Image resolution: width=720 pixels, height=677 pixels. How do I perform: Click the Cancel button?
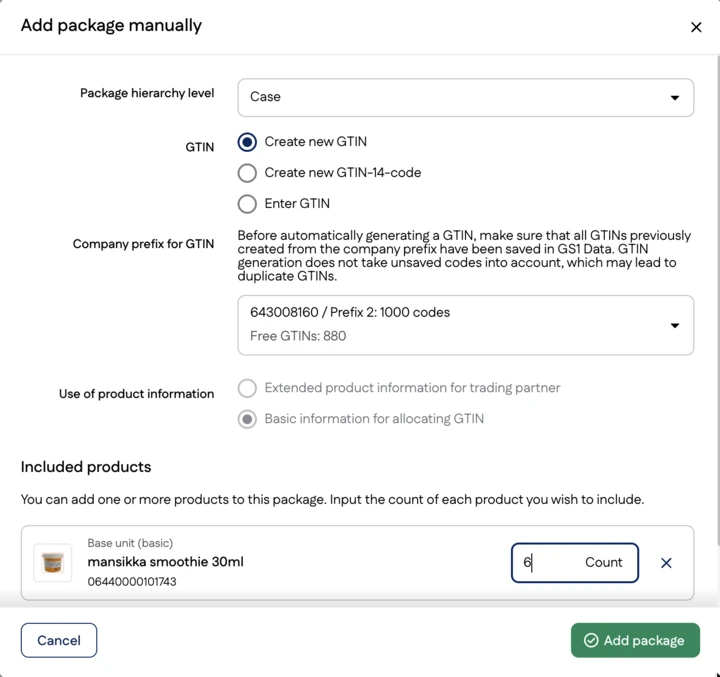pyautogui.click(x=59, y=640)
